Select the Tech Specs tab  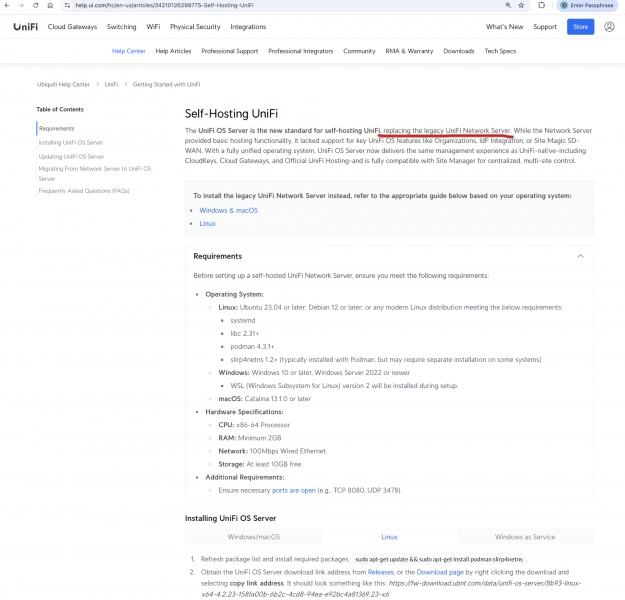pyautogui.click(x=500, y=51)
